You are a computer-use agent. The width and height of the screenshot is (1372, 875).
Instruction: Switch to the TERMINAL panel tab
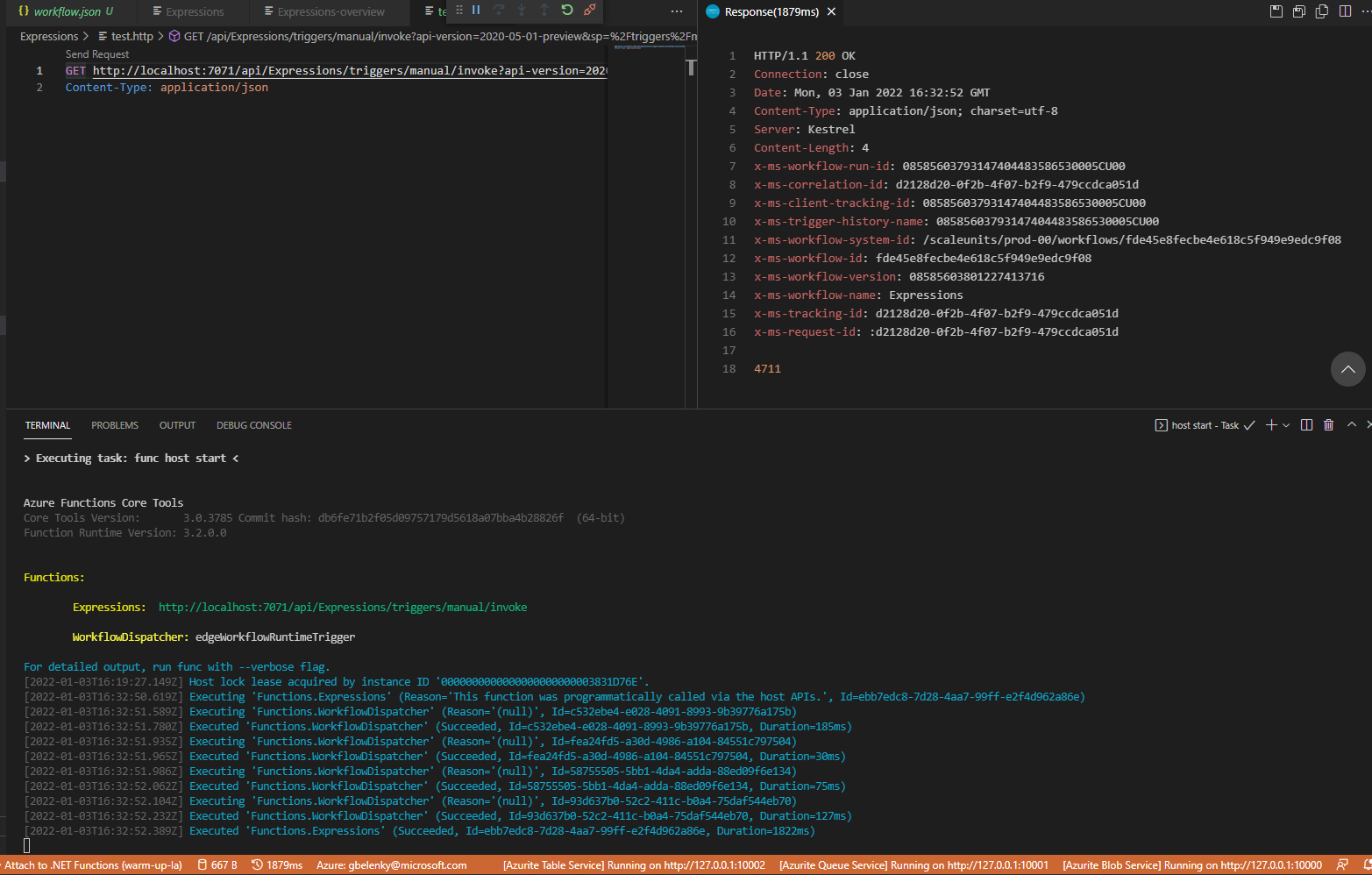coord(47,425)
